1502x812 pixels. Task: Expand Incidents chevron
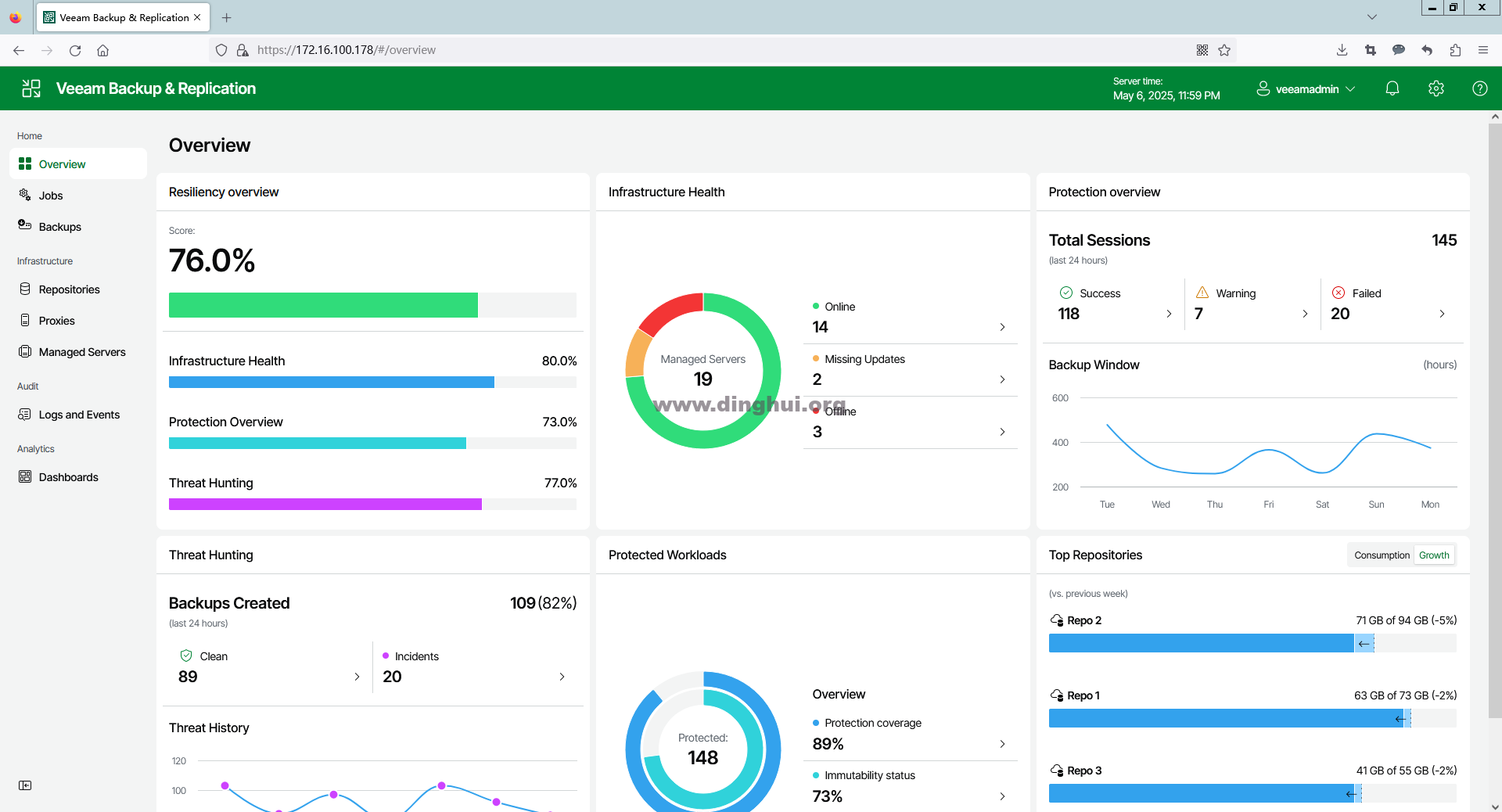click(562, 677)
